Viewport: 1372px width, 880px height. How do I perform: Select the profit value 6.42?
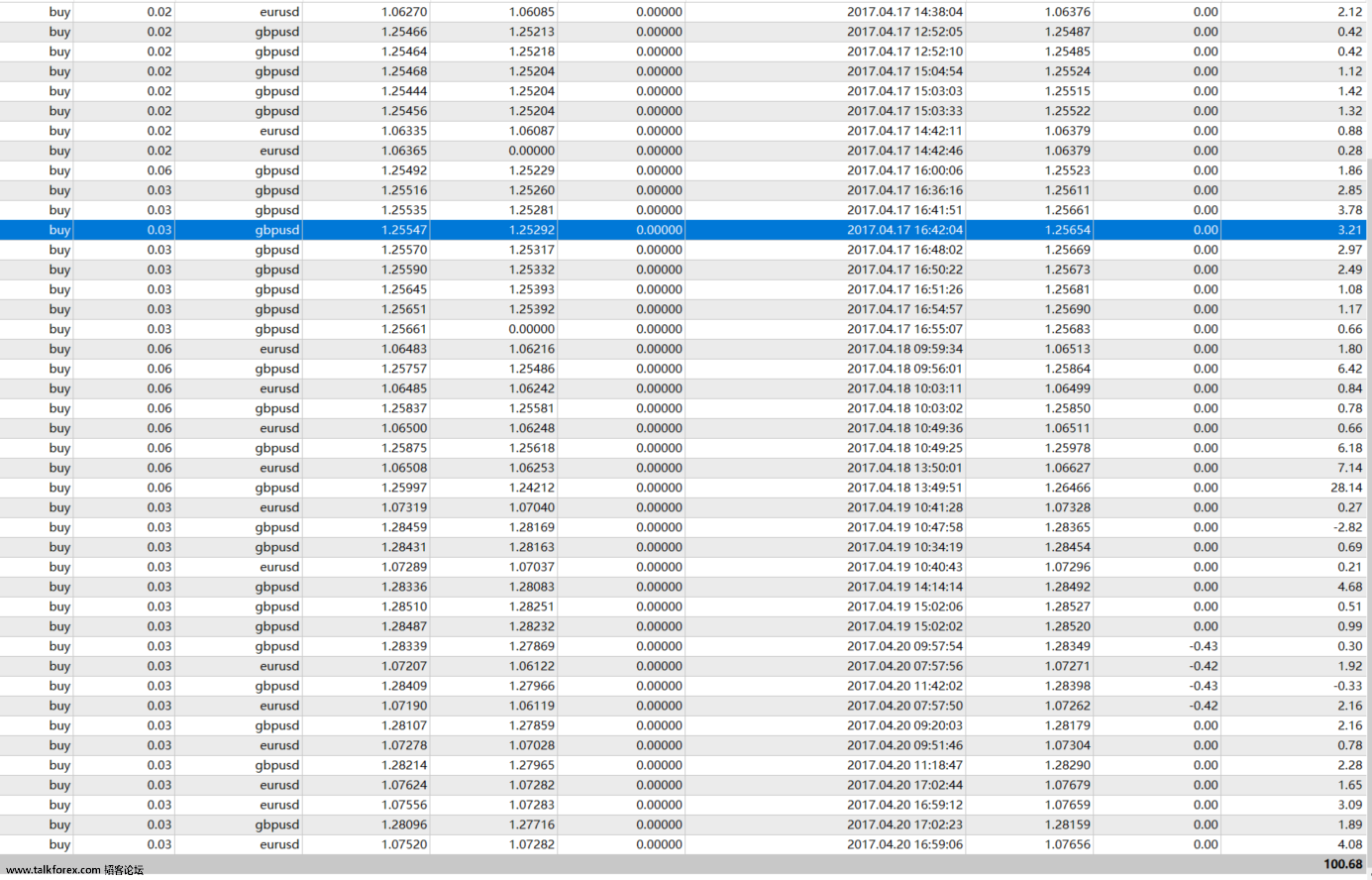(x=1349, y=369)
